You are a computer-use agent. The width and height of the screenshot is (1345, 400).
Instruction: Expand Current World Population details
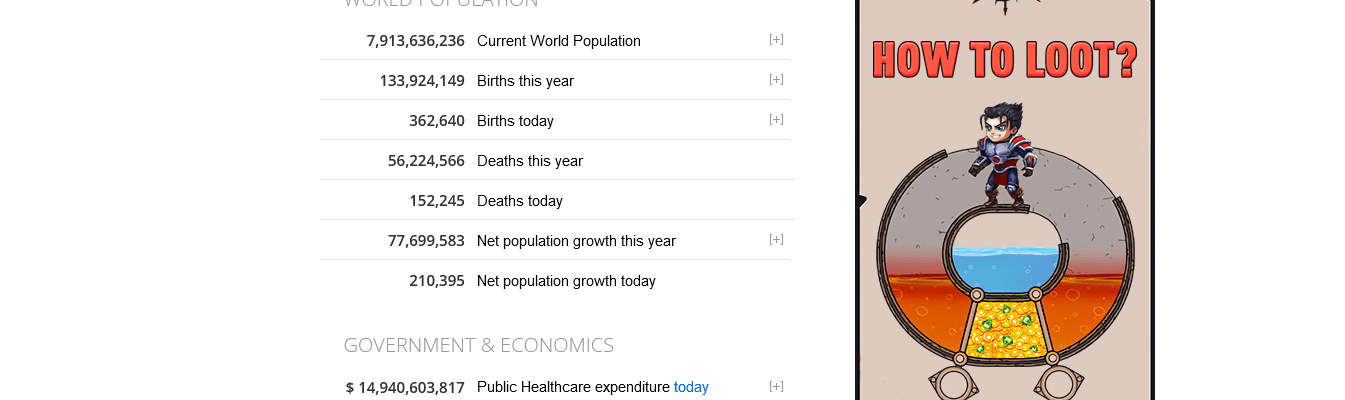(776, 40)
